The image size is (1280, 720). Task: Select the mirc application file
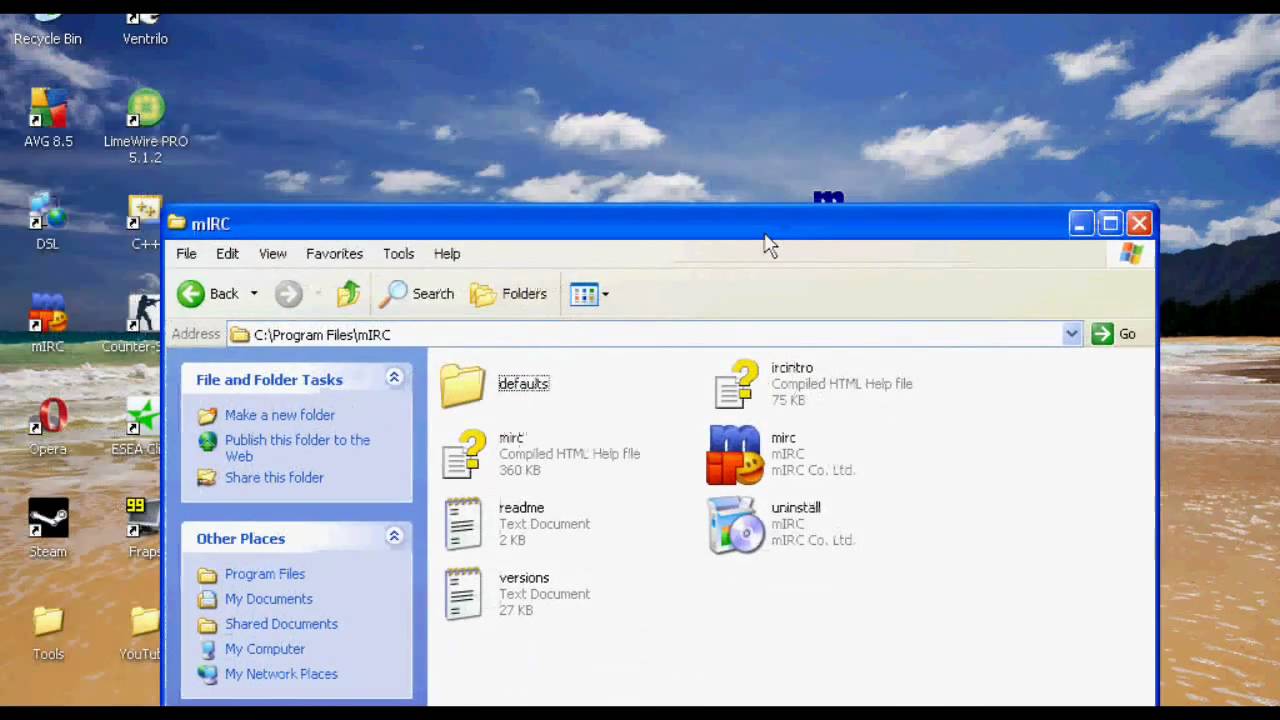(781, 454)
